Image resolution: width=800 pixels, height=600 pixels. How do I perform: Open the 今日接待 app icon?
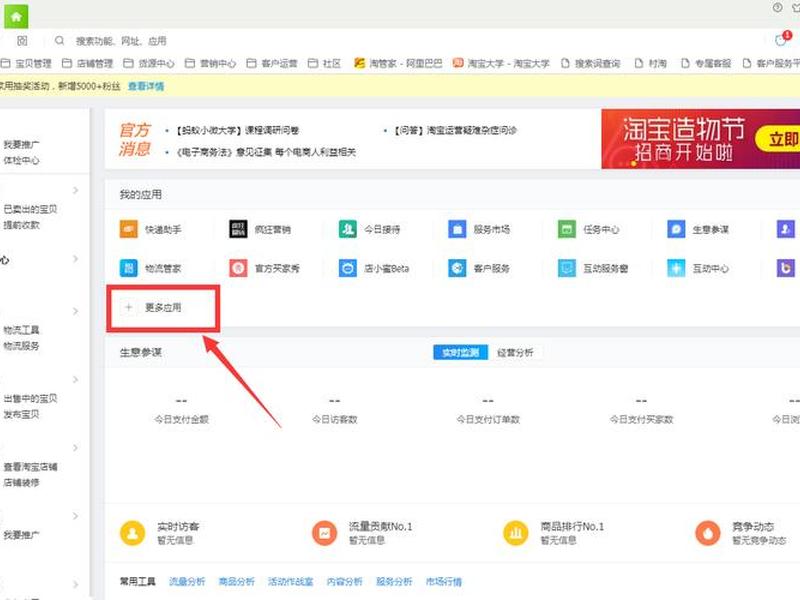pyautogui.click(x=348, y=229)
